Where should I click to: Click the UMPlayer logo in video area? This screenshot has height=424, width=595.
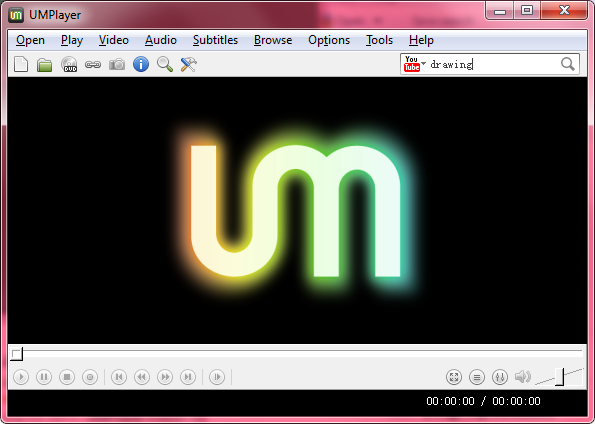click(295, 211)
